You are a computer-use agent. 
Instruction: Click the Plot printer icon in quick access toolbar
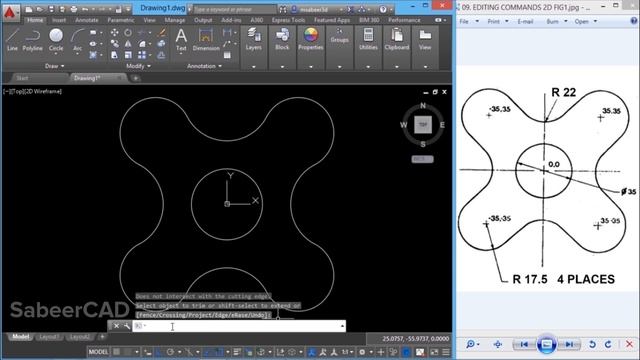click(x=73, y=9)
